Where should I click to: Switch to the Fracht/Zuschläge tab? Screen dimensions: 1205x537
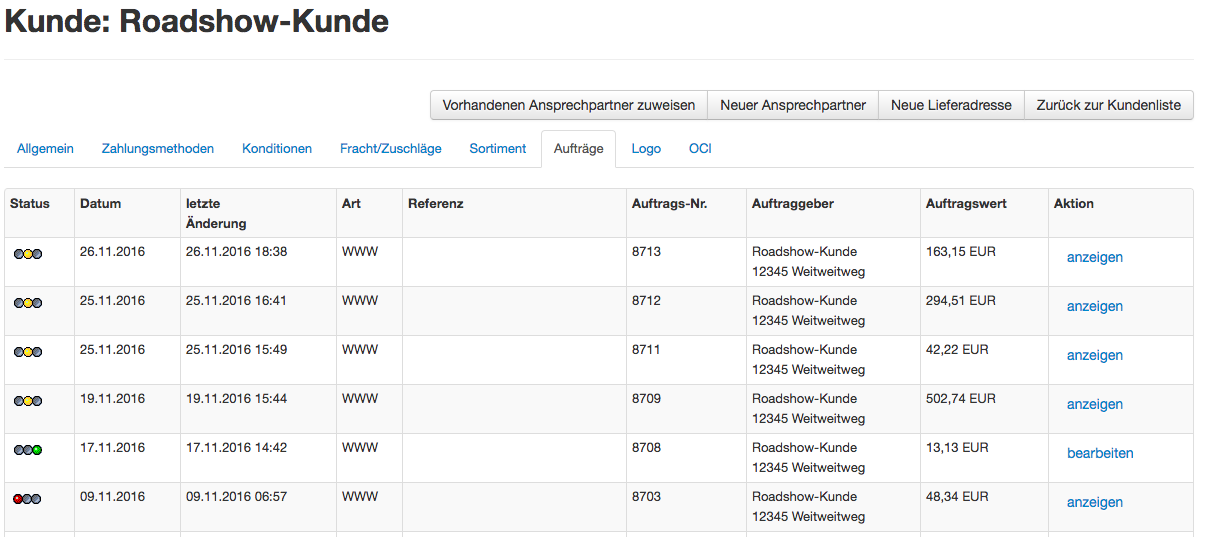click(391, 148)
